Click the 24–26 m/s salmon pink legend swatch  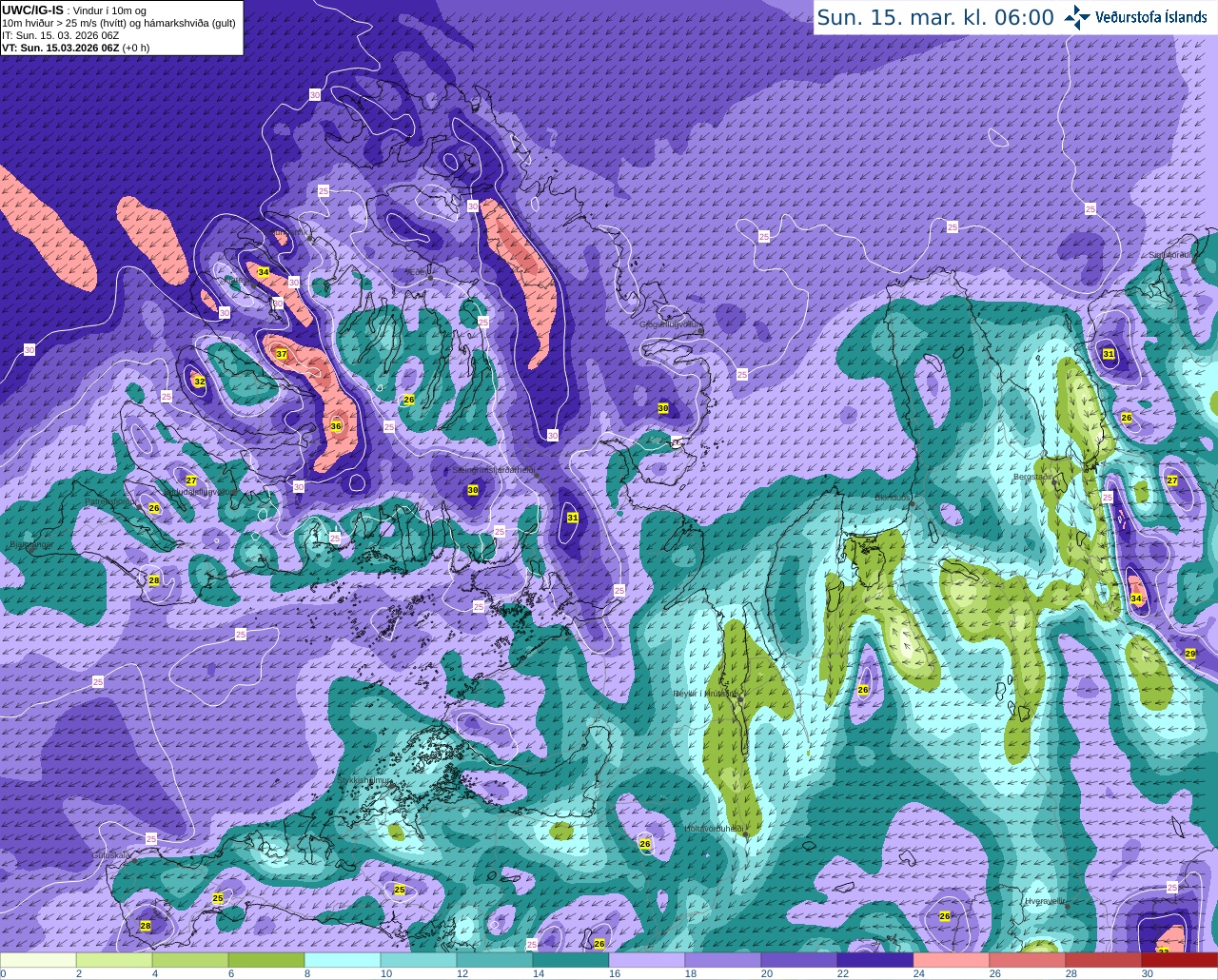click(952, 960)
